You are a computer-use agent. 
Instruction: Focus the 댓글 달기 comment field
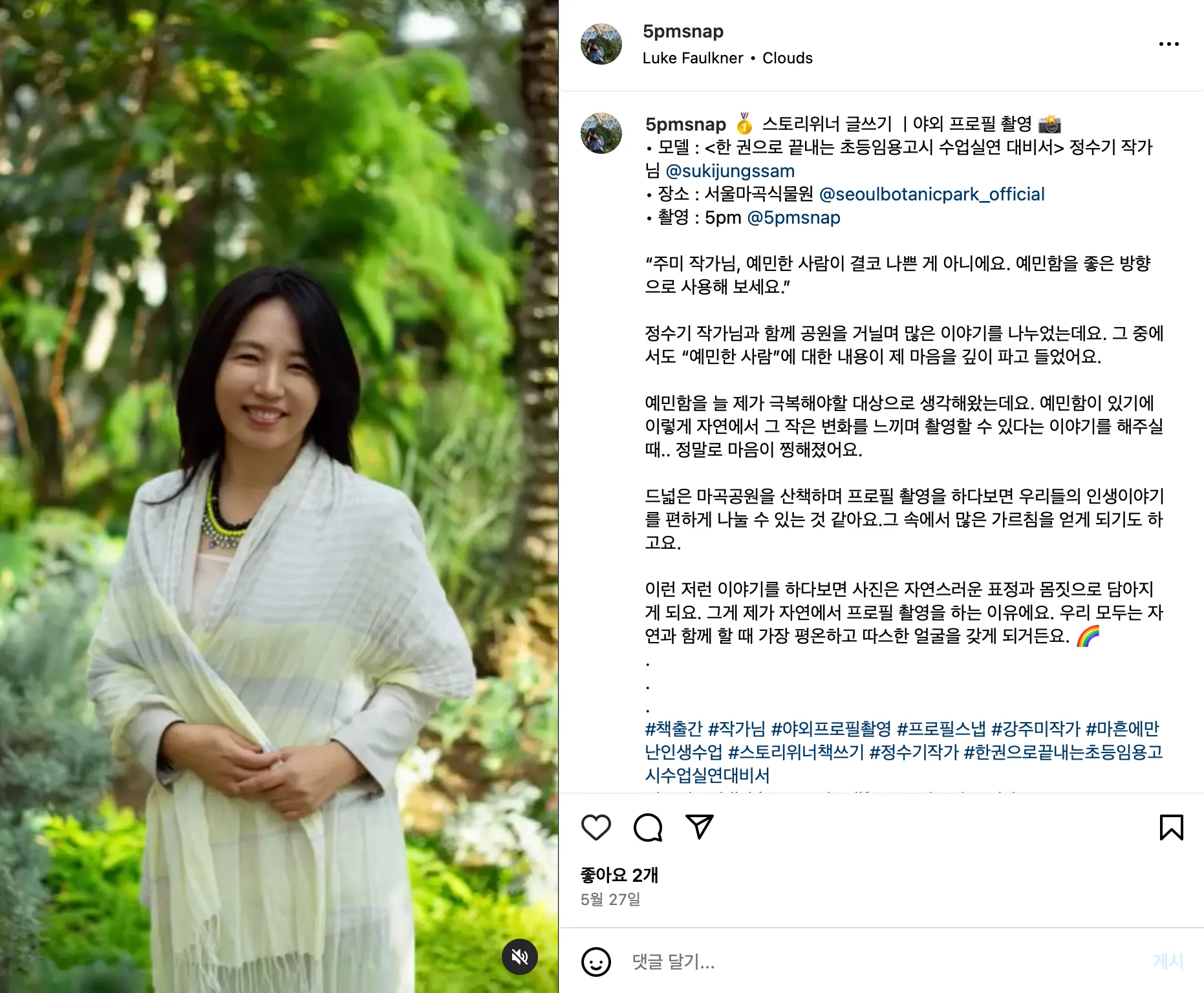[879, 961]
